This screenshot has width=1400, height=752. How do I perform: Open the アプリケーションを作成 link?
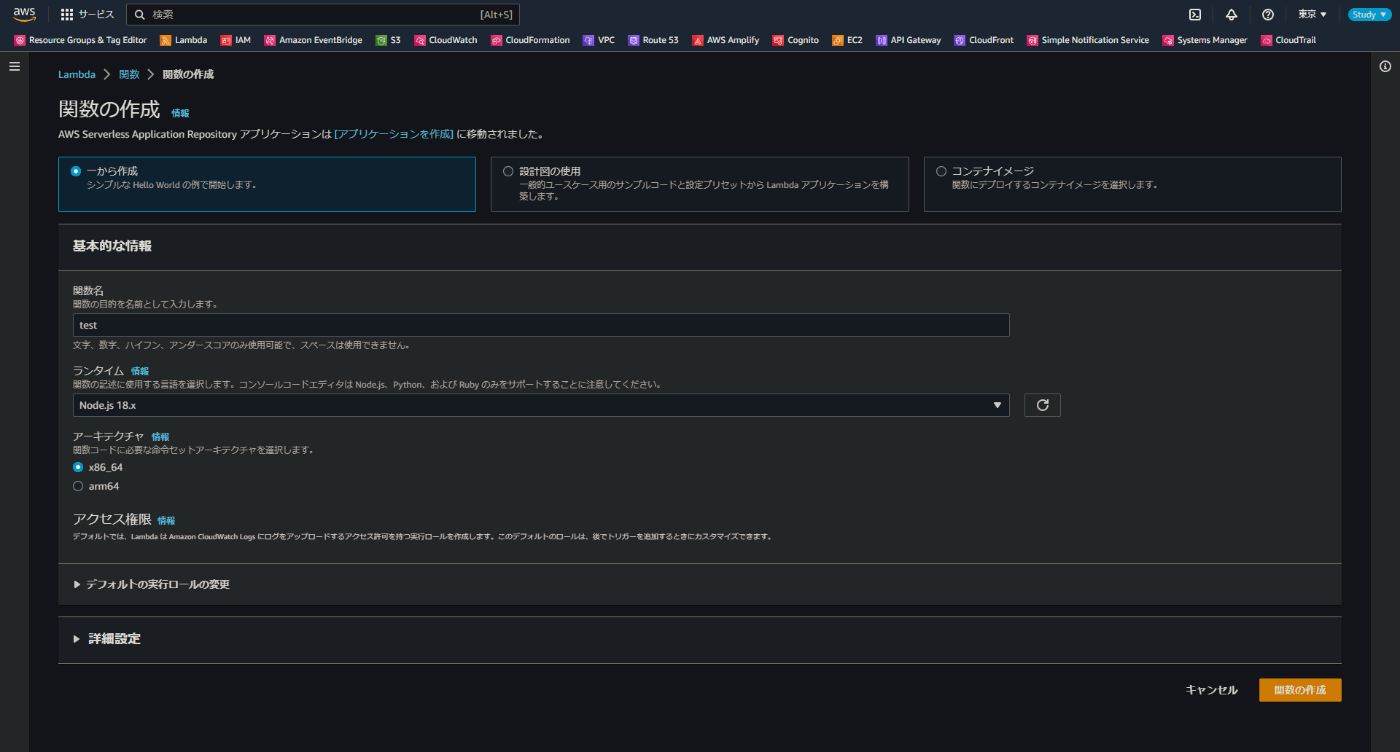point(394,133)
